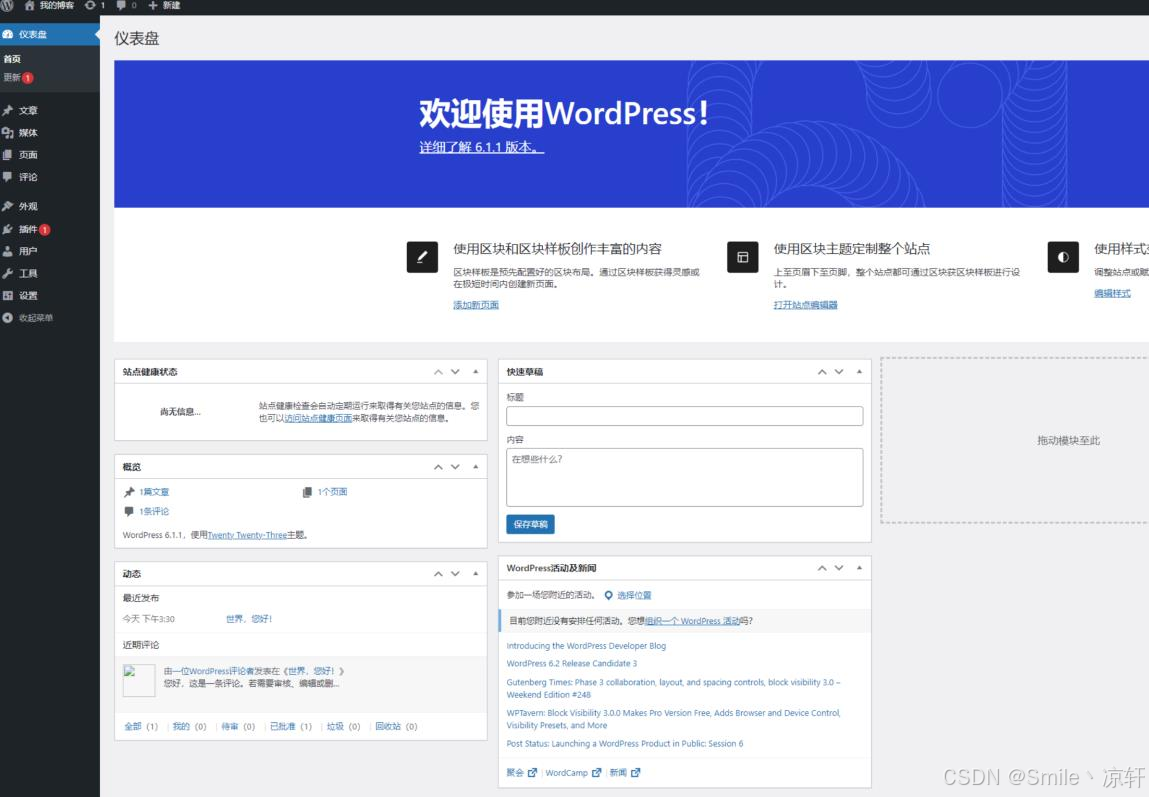Toggle the 站点健康状态 panel collapse arrow

click(476, 372)
